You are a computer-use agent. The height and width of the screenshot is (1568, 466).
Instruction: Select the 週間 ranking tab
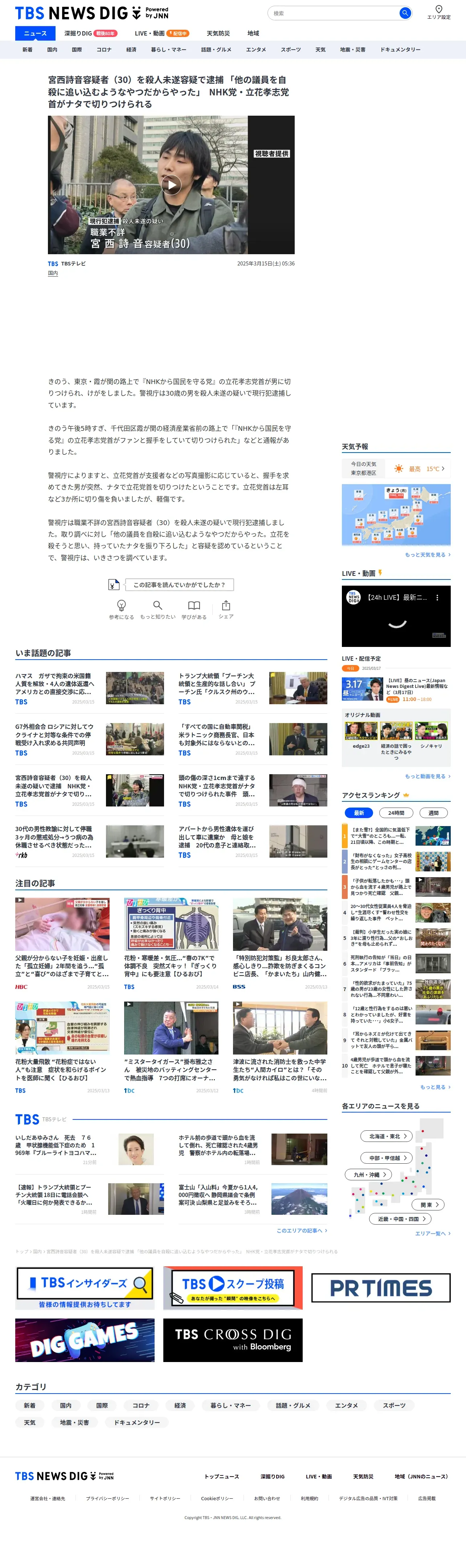434,813
